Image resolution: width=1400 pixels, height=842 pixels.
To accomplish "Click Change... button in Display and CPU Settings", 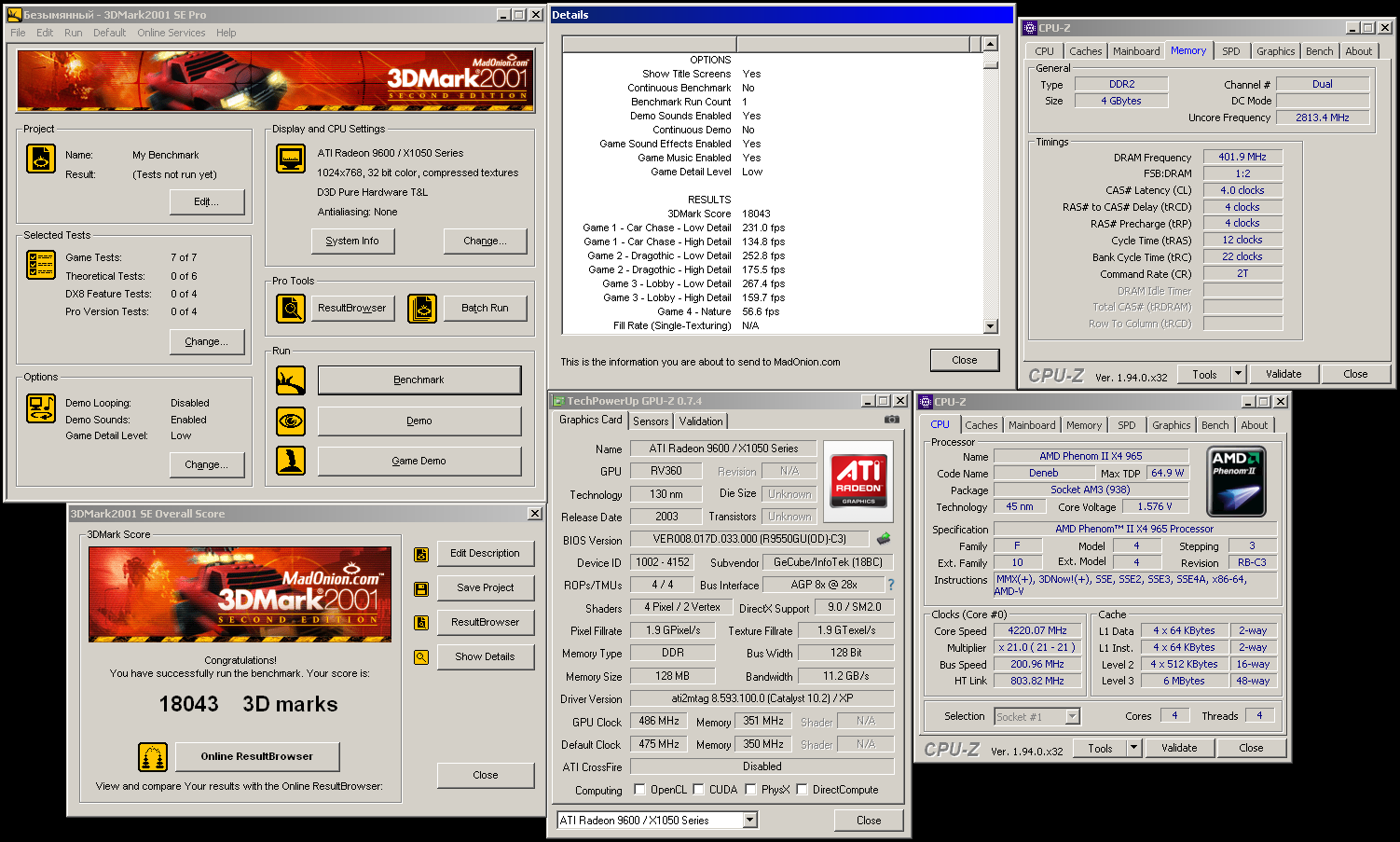I will tap(486, 241).
